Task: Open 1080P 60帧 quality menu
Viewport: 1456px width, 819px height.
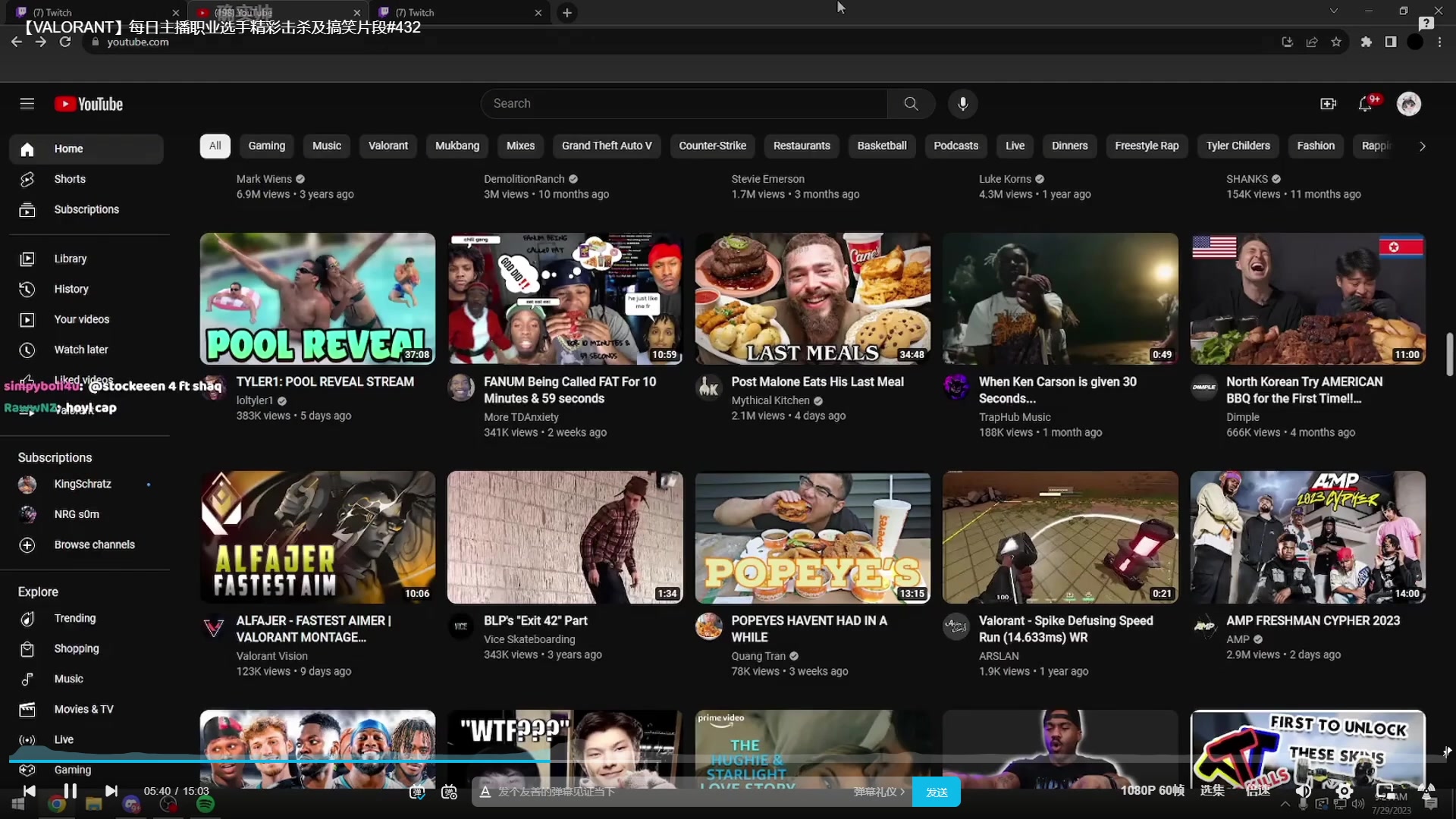Action: pyautogui.click(x=1152, y=791)
